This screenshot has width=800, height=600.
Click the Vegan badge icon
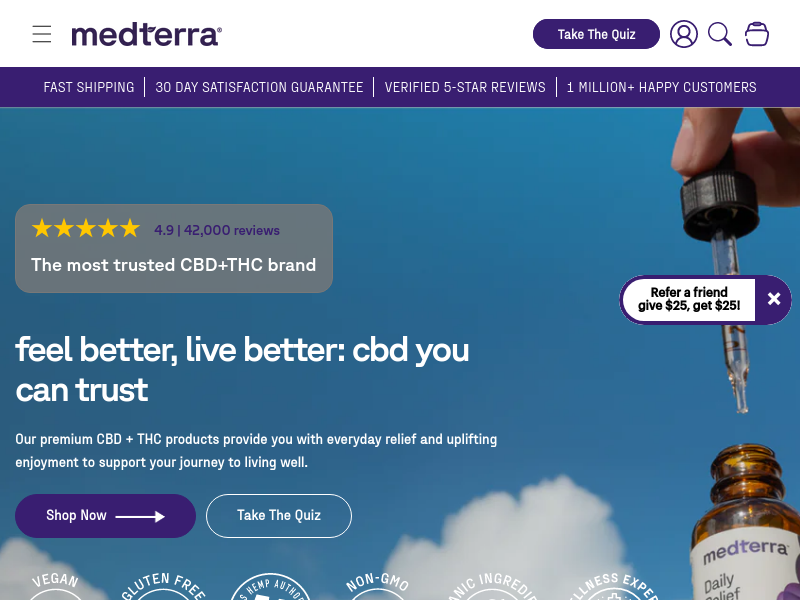(x=56, y=587)
